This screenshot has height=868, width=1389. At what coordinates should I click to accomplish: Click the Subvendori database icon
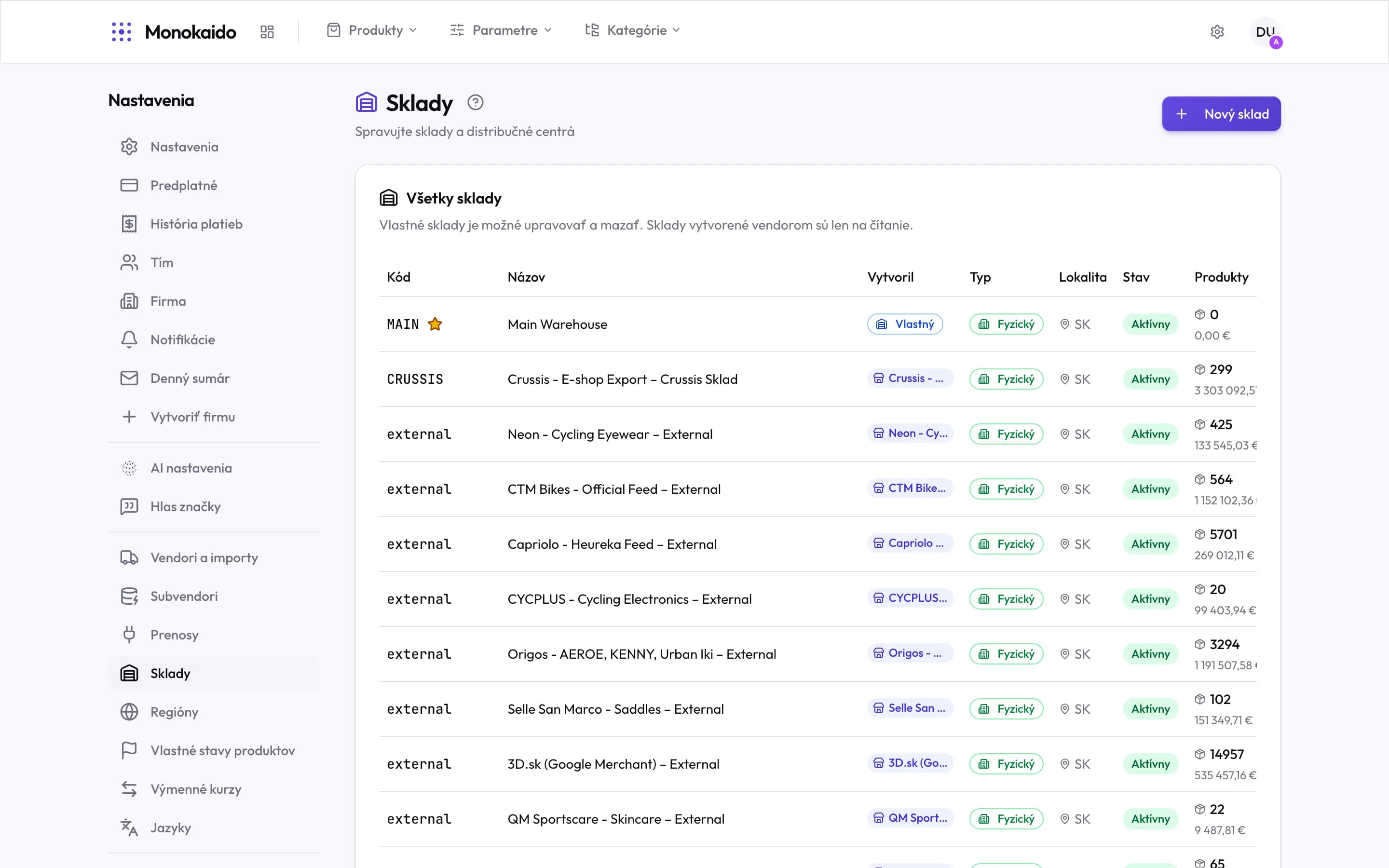coord(129,596)
